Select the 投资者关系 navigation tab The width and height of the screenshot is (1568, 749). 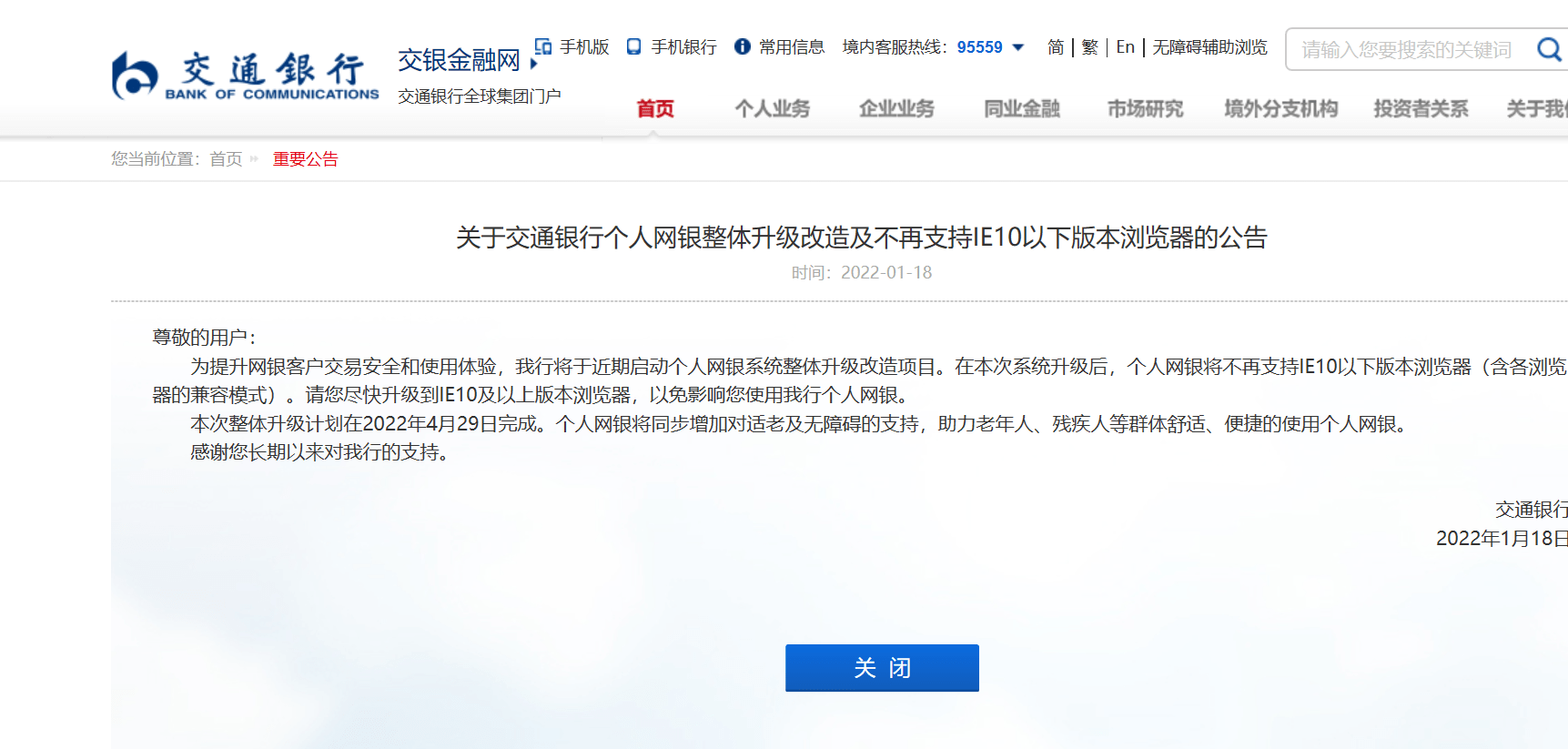click(x=1421, y=109)
